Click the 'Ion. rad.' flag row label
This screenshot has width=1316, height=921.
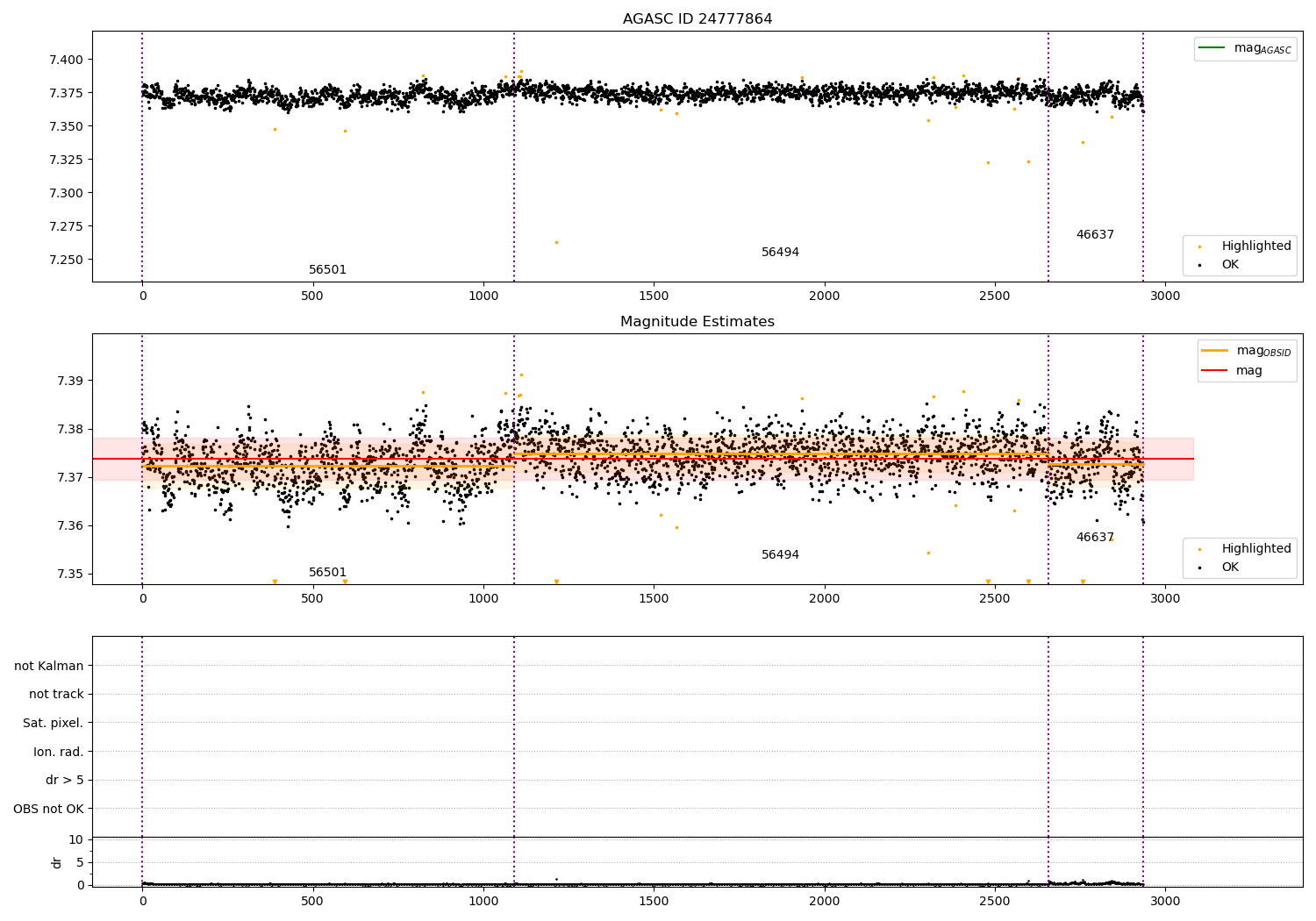59,752
